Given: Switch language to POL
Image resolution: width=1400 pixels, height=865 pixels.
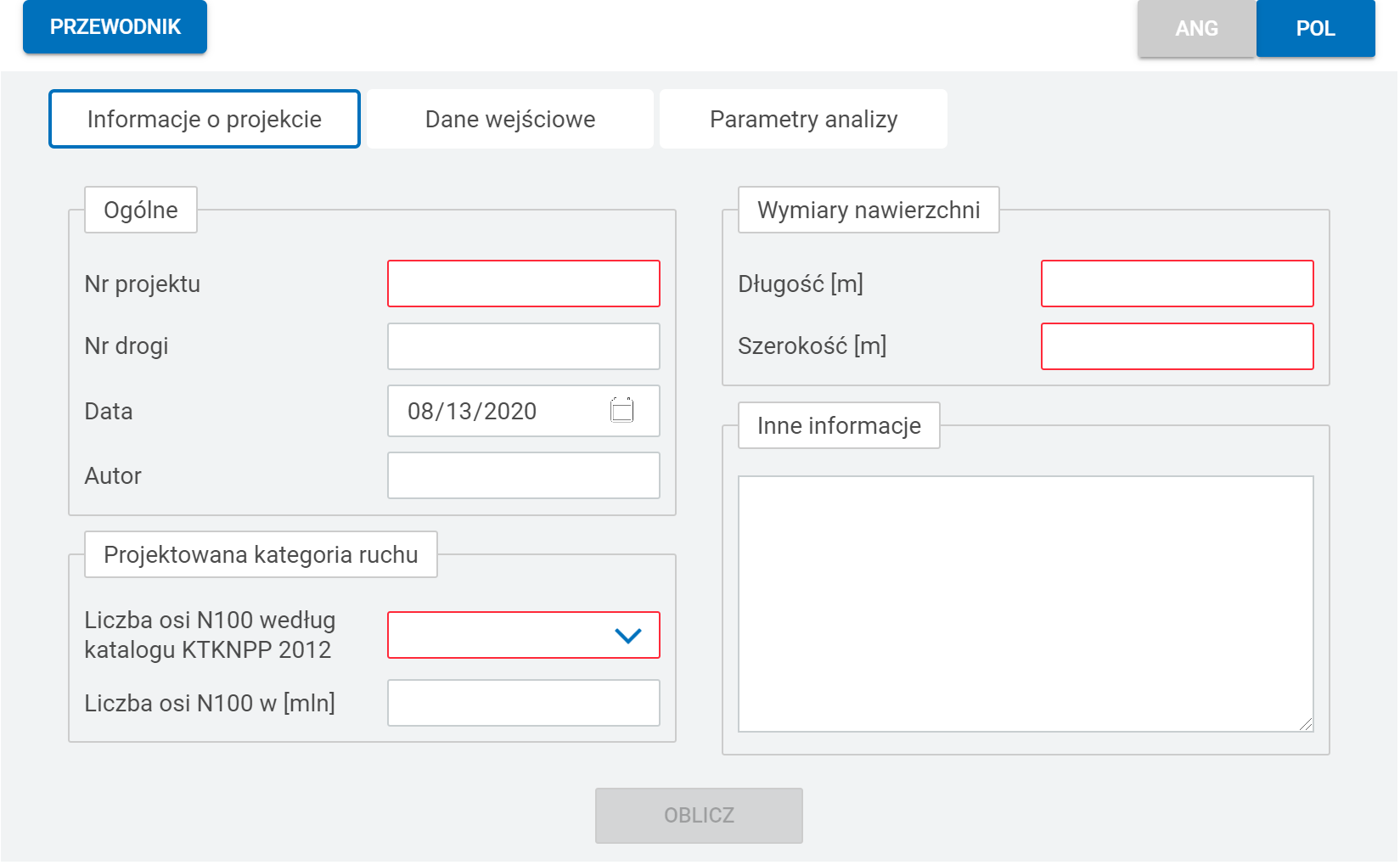Looking at the screenshot, I should (x=1314, y=29).
